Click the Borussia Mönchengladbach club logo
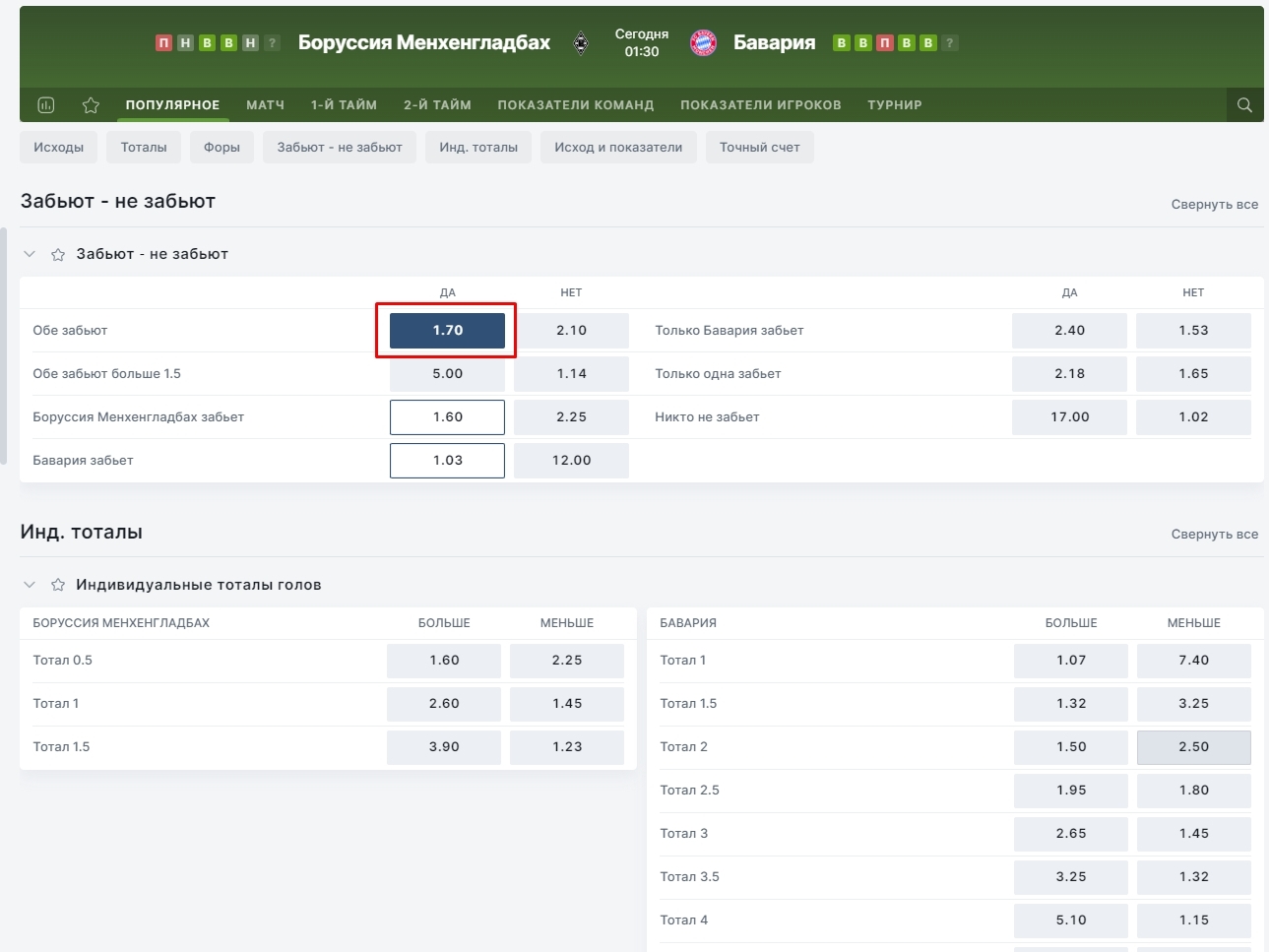This screenshot has width=1269, height=952. coord(581,42)
